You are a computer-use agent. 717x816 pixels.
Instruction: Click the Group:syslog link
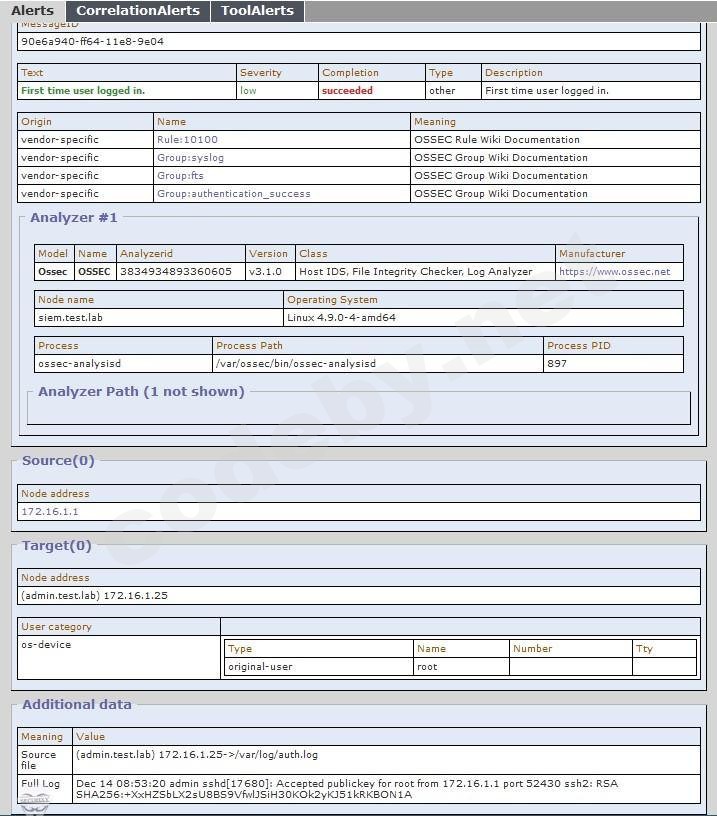point(190,158)
